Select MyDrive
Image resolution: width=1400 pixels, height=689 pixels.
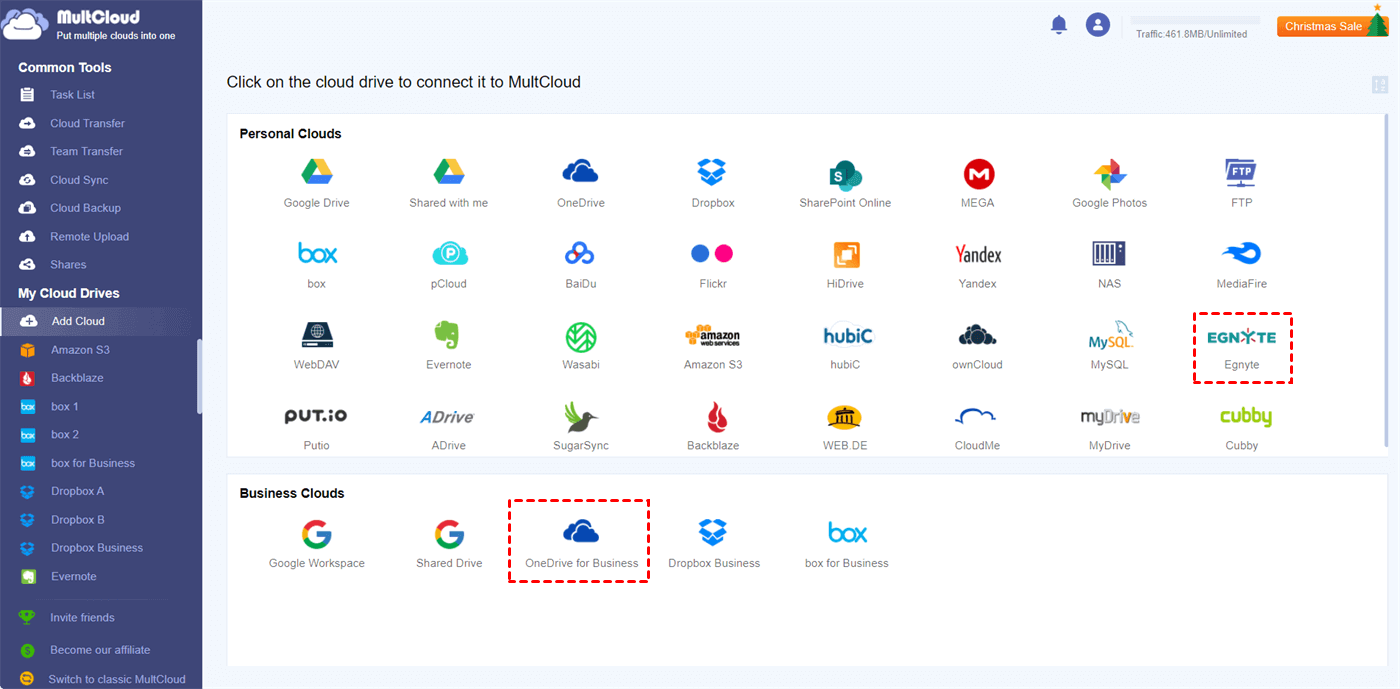coord(1109,426)
